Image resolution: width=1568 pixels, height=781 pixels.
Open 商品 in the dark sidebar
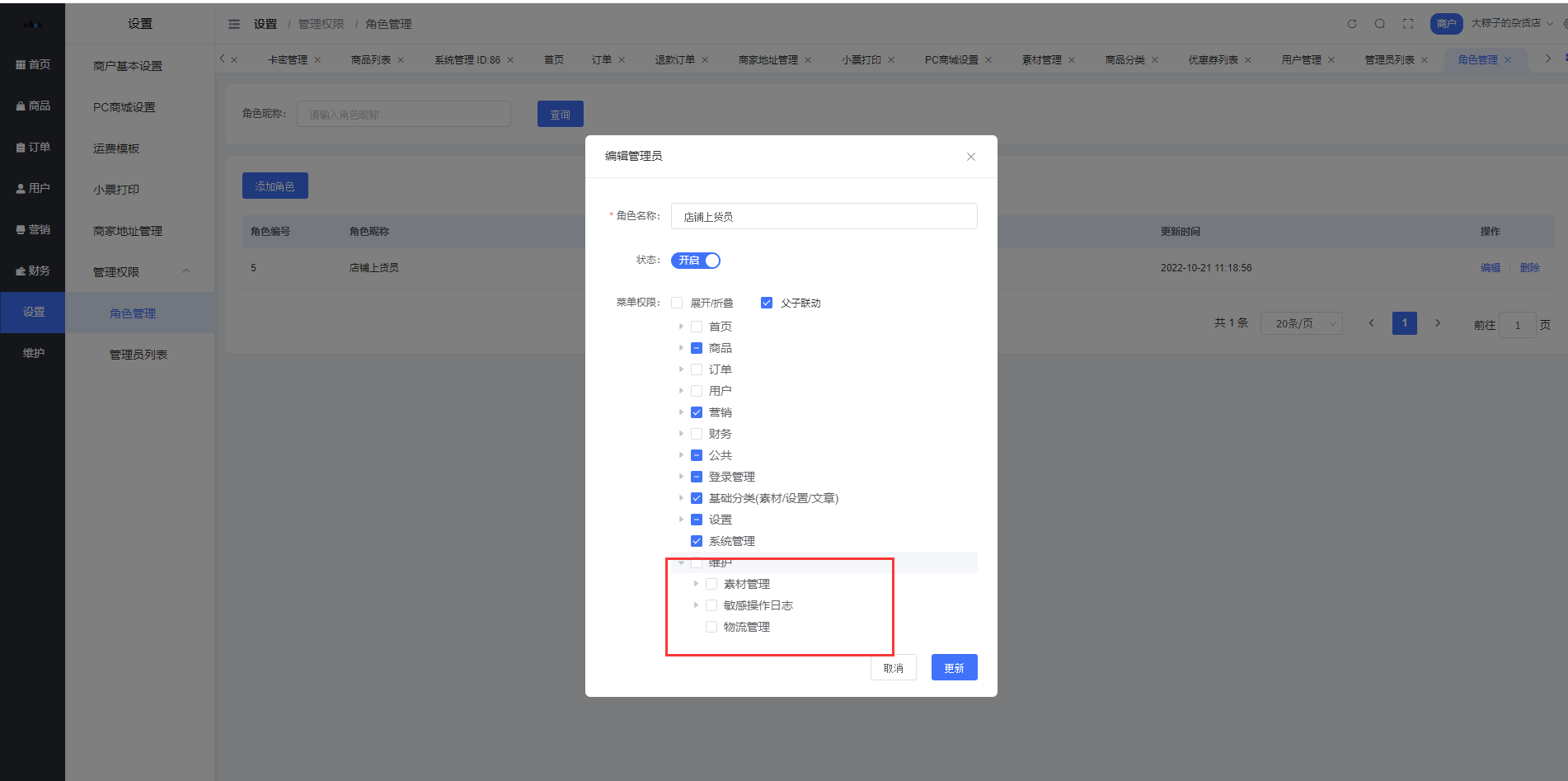coord(33,106)
